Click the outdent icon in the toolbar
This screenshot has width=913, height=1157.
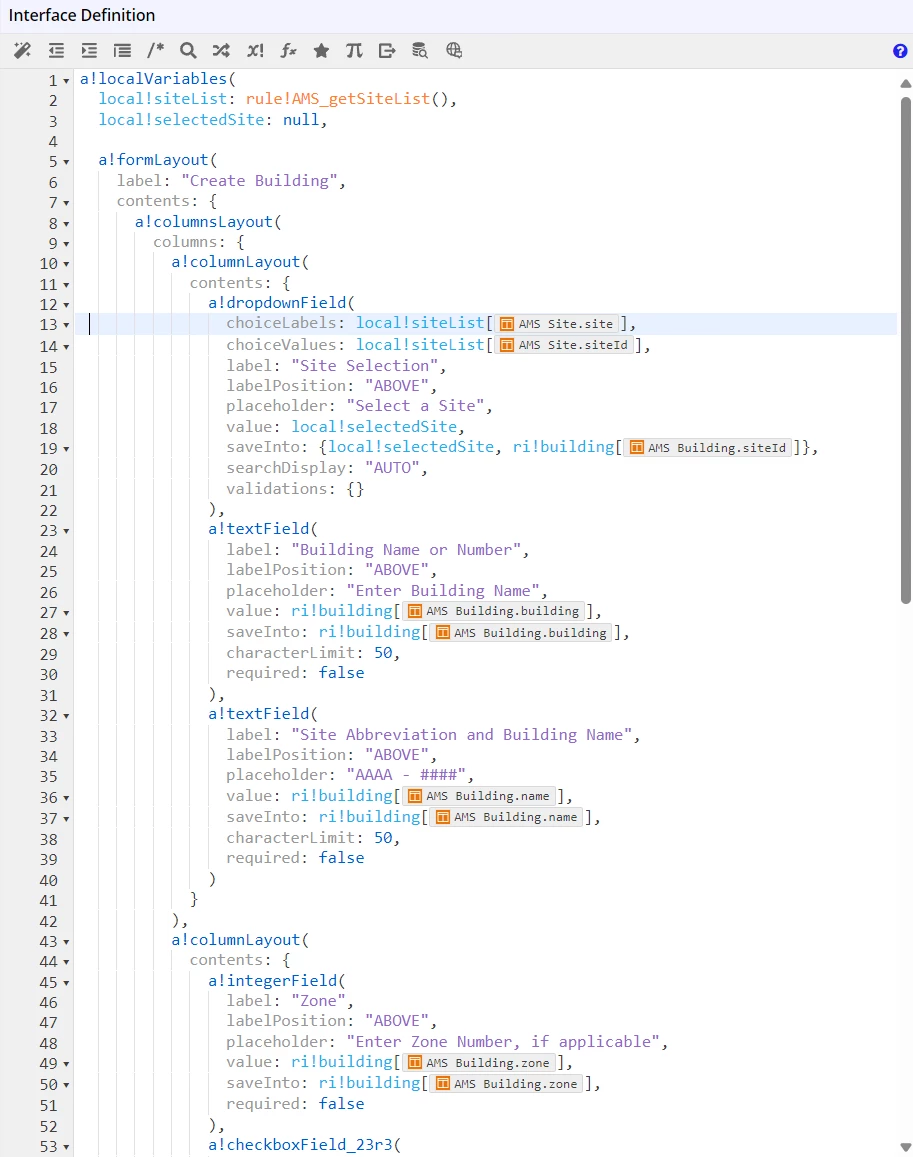[x=56, y=50]
